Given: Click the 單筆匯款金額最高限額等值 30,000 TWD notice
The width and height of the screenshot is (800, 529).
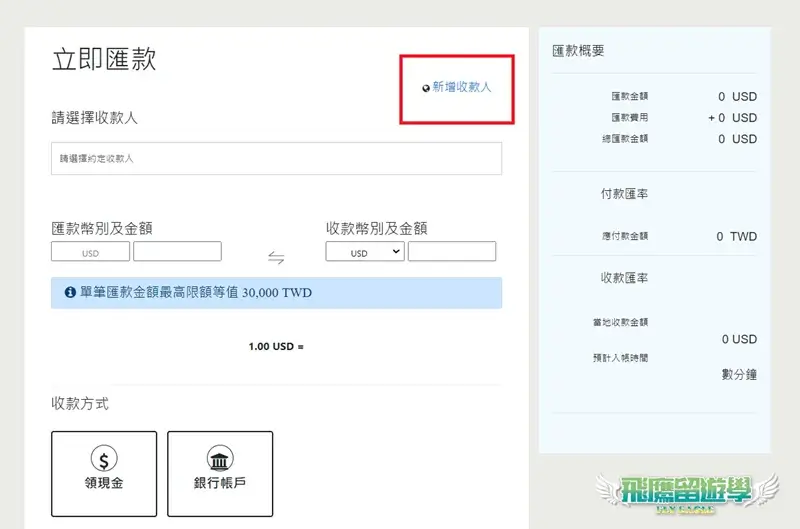Looking at the screenshot, I should (x=276, y=293).
